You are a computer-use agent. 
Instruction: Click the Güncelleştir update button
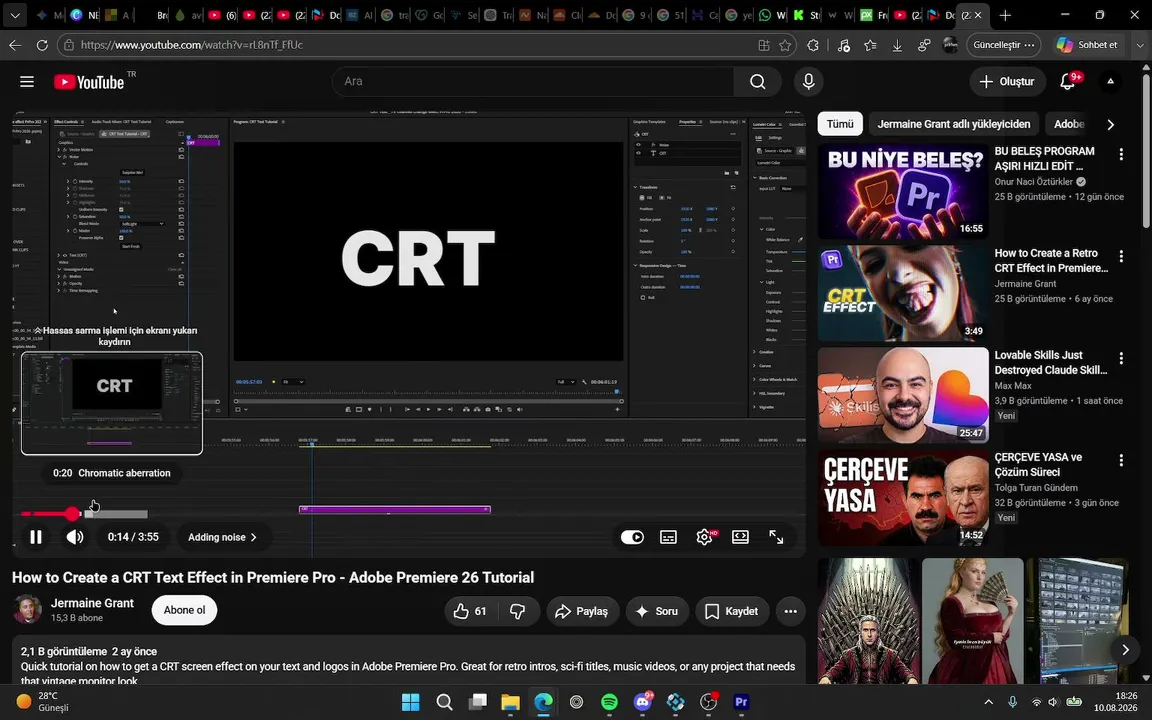pyautogui.click(x=1004, y=45)
